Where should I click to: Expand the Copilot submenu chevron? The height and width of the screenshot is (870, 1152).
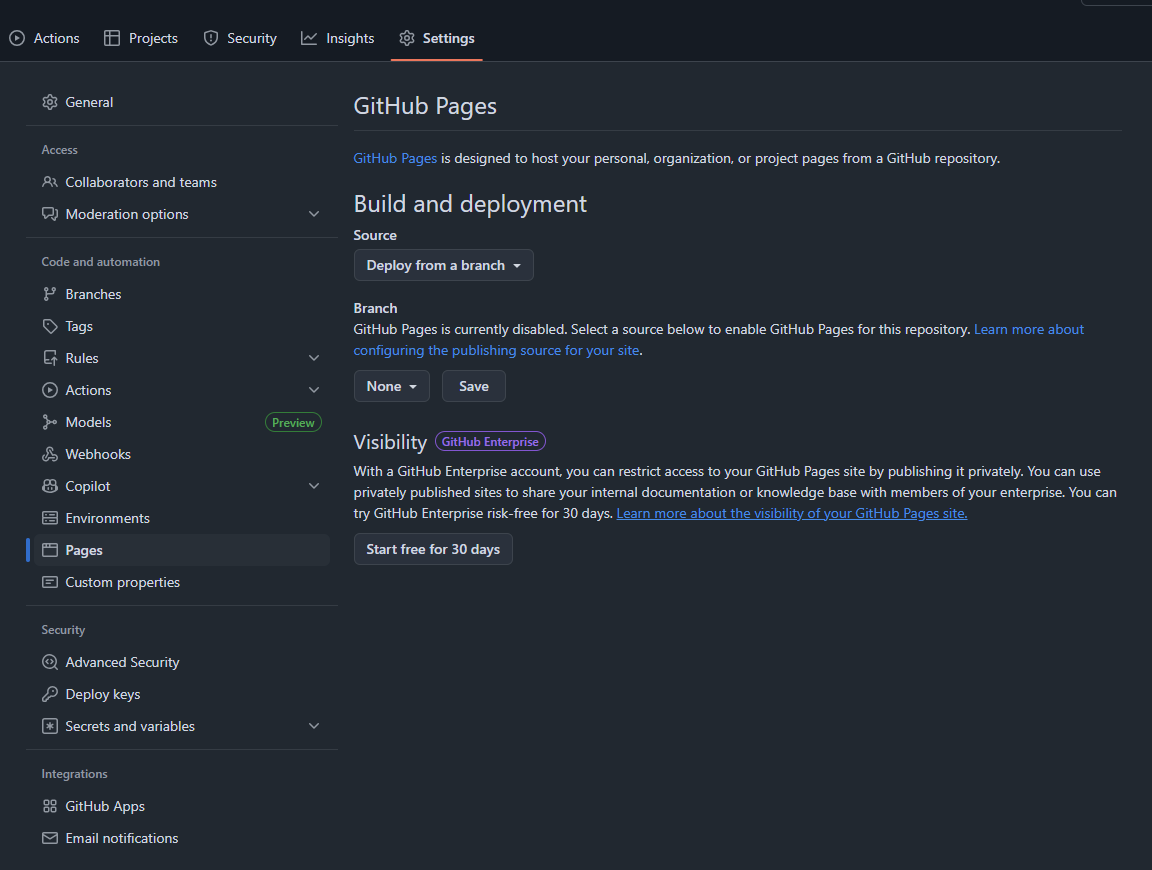click(x=314, y=486)
